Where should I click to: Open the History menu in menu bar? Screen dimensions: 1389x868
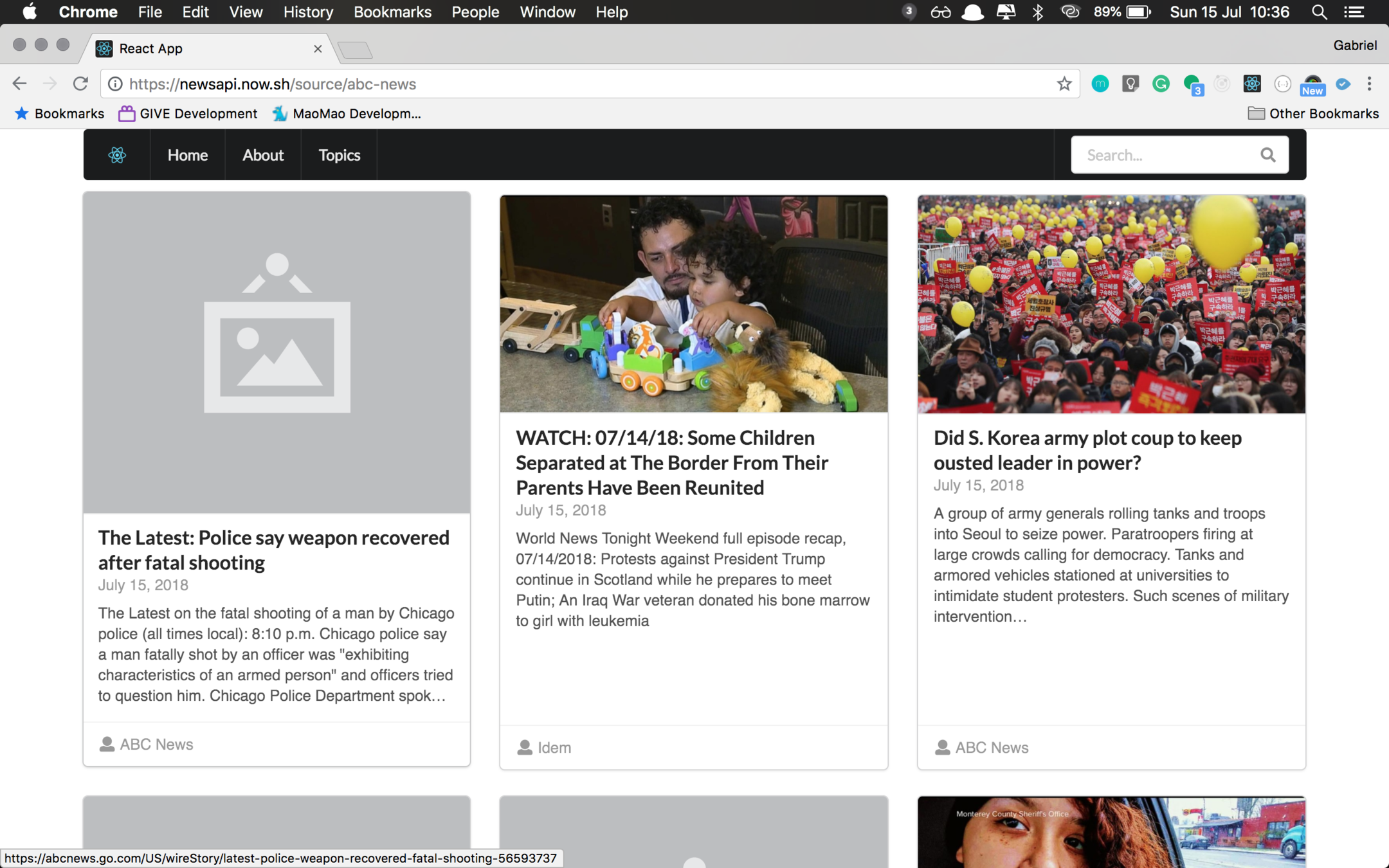click(x=308, y=12)
